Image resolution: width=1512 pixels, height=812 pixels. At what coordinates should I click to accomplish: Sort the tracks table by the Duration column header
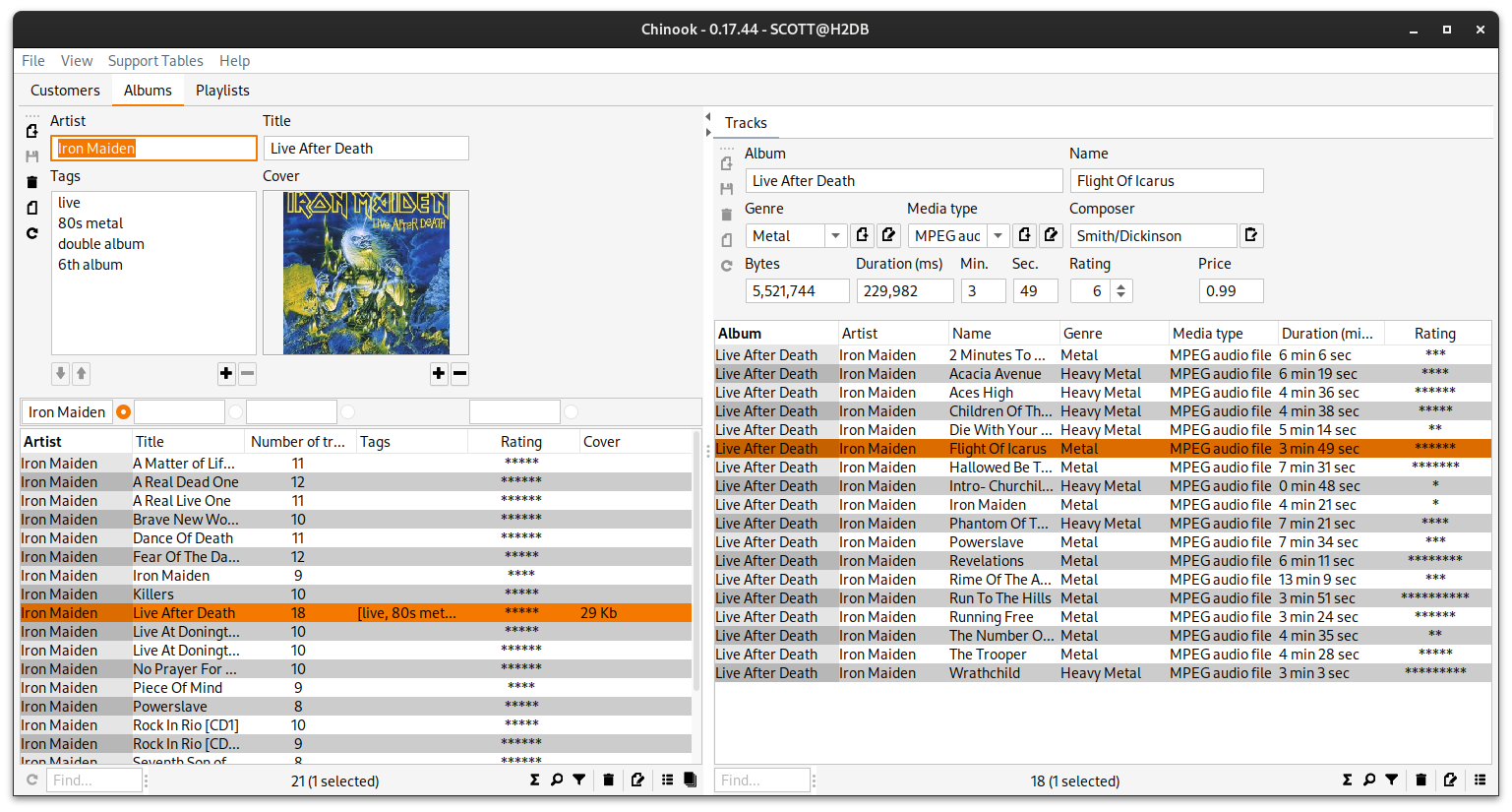1328,334
